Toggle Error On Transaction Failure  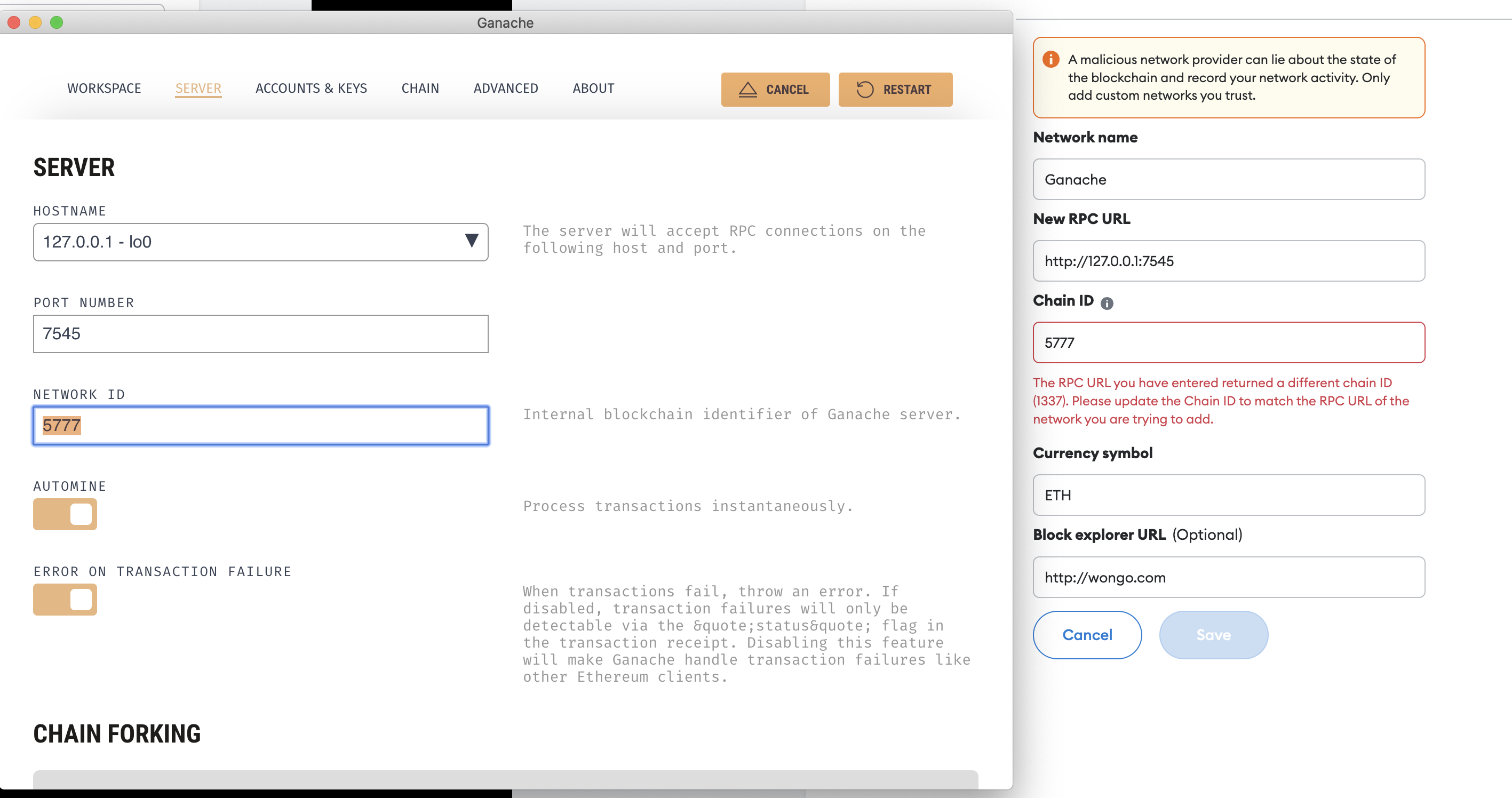[x=65, y=599]
